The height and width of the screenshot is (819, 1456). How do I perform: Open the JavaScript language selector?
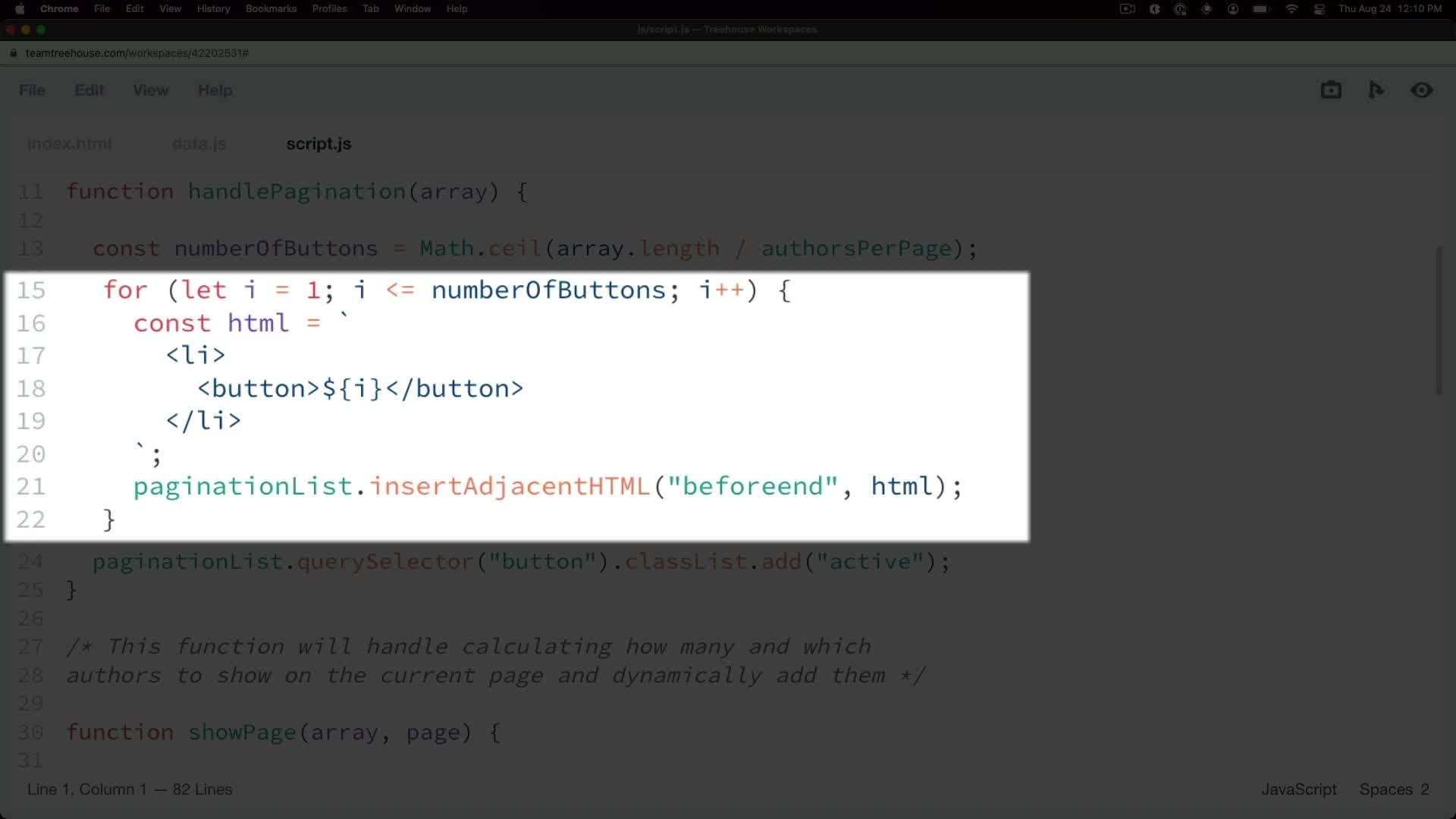point(1299,789)
